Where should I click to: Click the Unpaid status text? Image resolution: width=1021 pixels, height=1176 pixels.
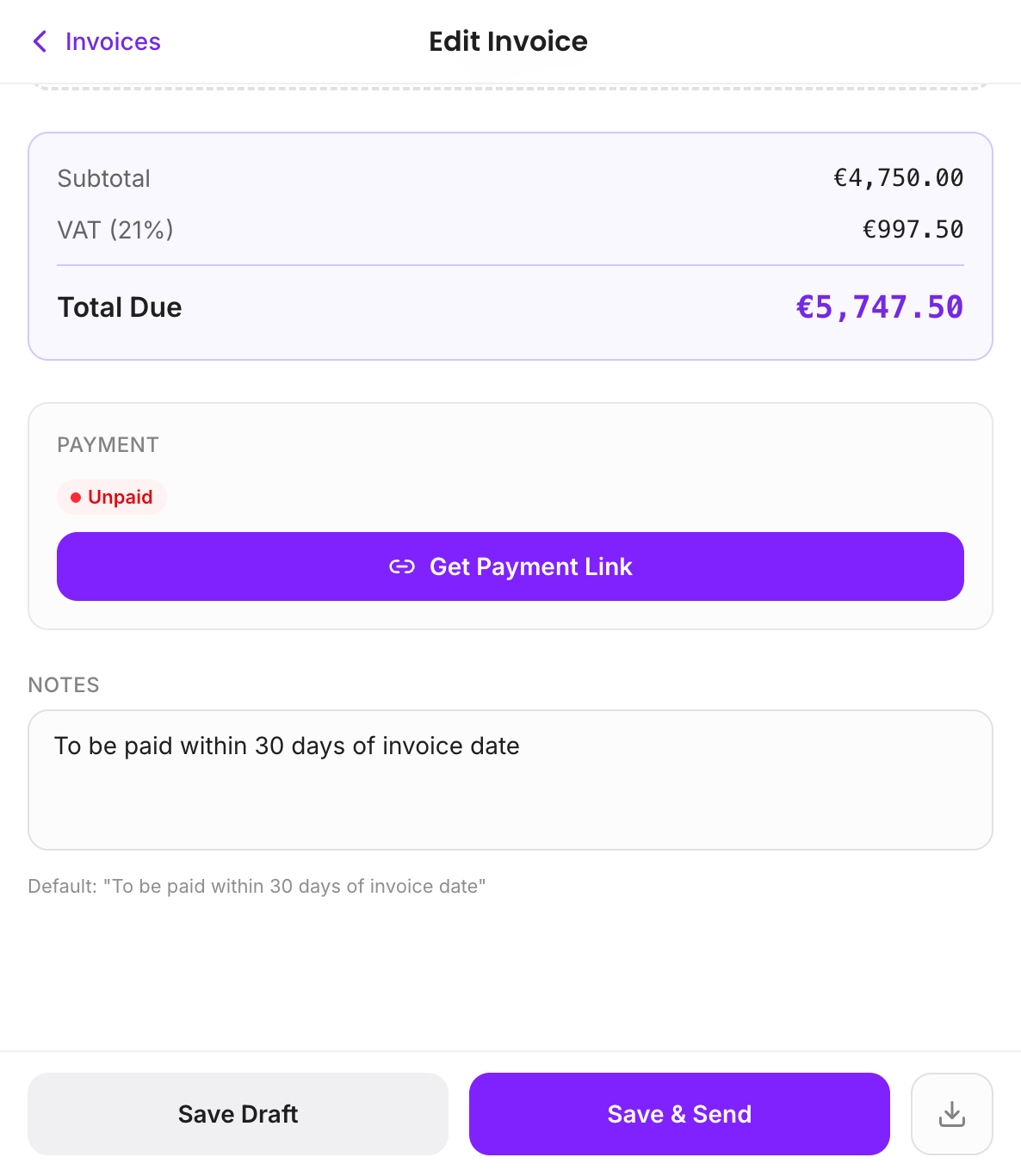click(121, 498)
